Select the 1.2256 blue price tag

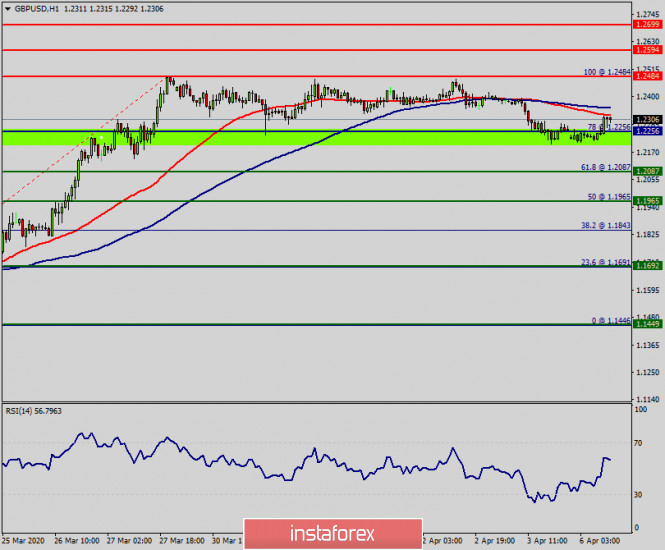pyautogui.click(x=646, y=131)
